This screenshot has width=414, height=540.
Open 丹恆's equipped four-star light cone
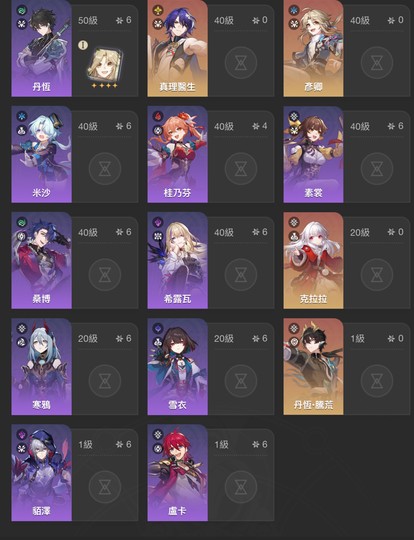[105, 65]
